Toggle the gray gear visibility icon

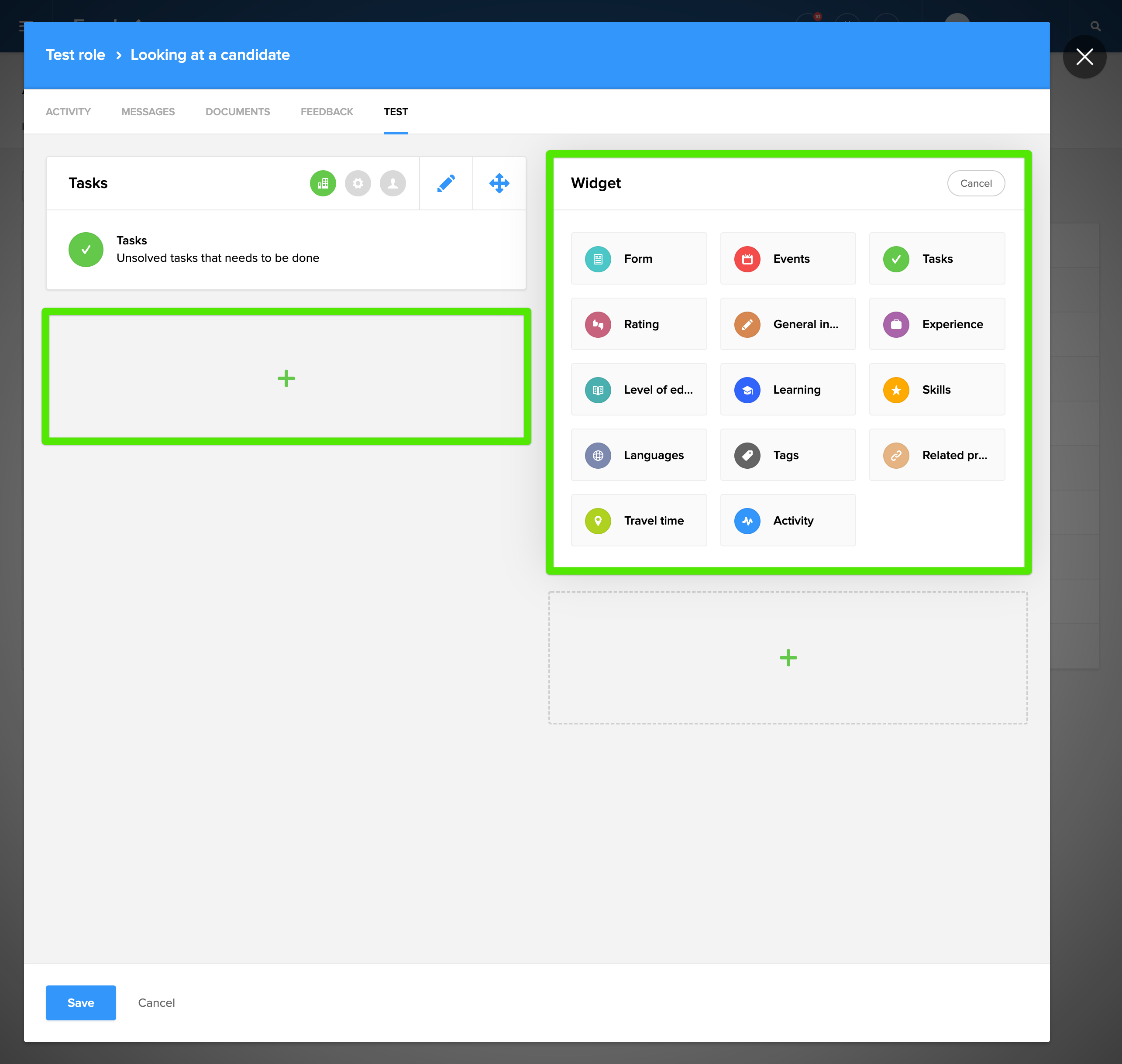pyautogui.click(x=358, y=183)
